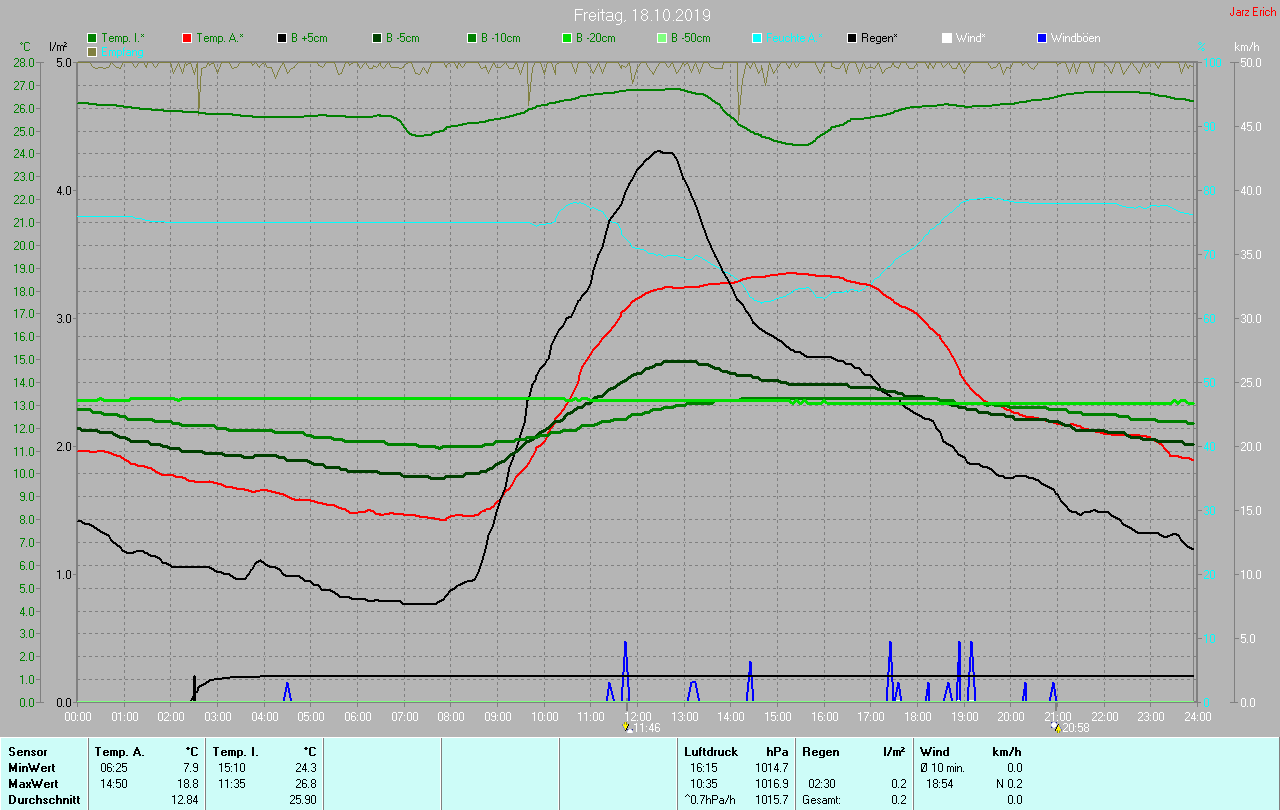Screen dimensions: 1280x810
Task: Click the wind gust time 18:54
Action: coord(942,784)
